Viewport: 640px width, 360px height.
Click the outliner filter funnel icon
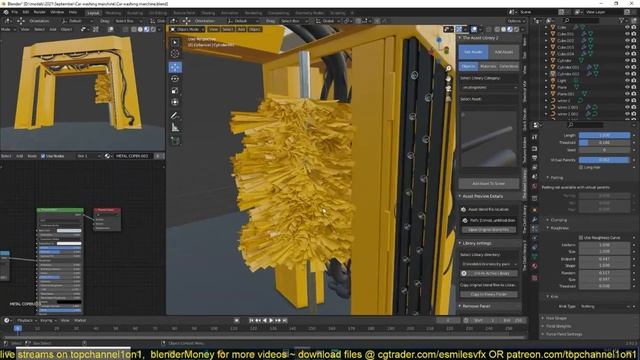(x=621, y=20)
